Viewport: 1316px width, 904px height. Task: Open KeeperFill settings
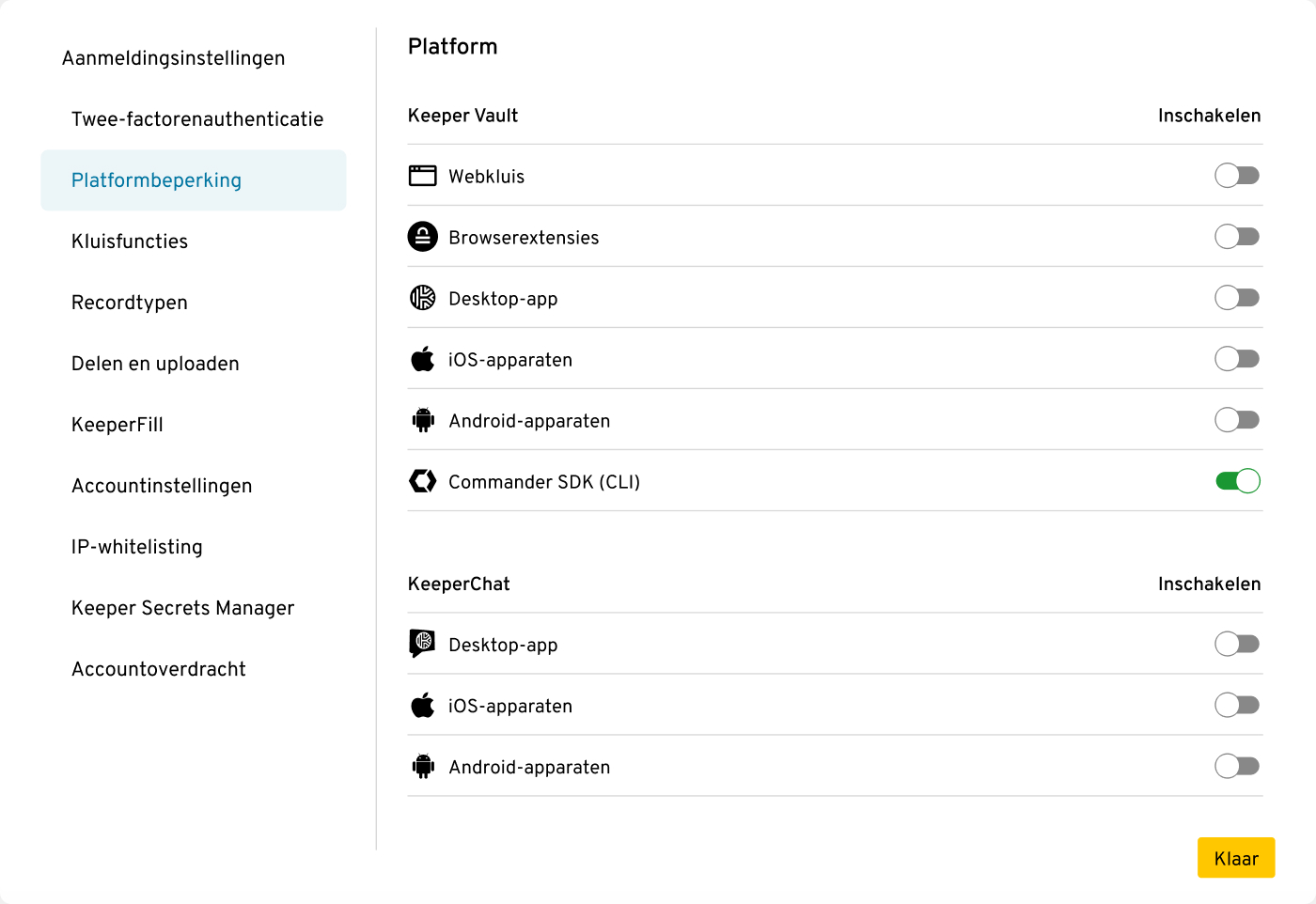tap(117, 425)
